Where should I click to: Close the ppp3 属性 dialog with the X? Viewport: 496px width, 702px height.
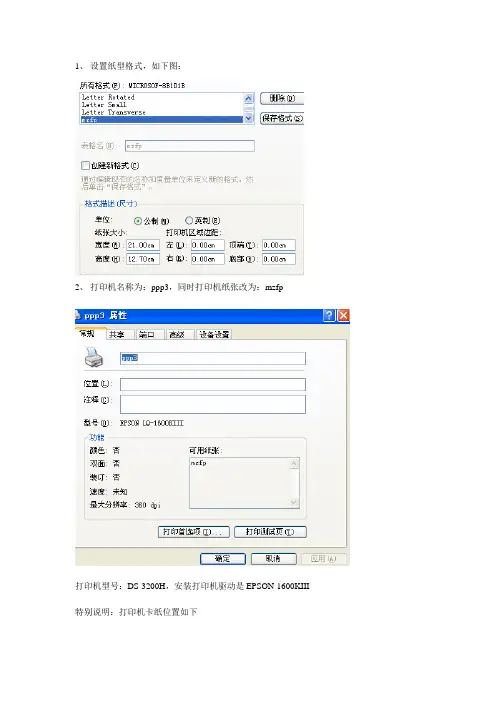[343, 316]
